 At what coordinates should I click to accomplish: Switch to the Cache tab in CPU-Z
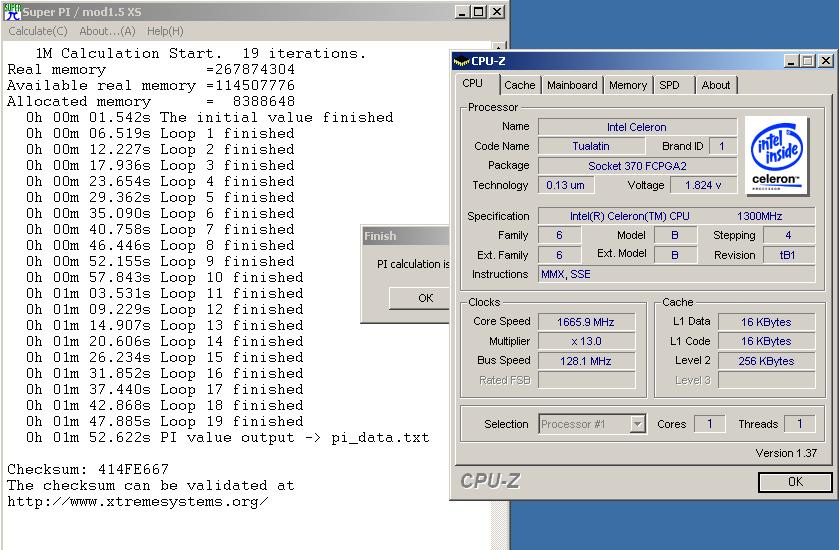(520, 85)
